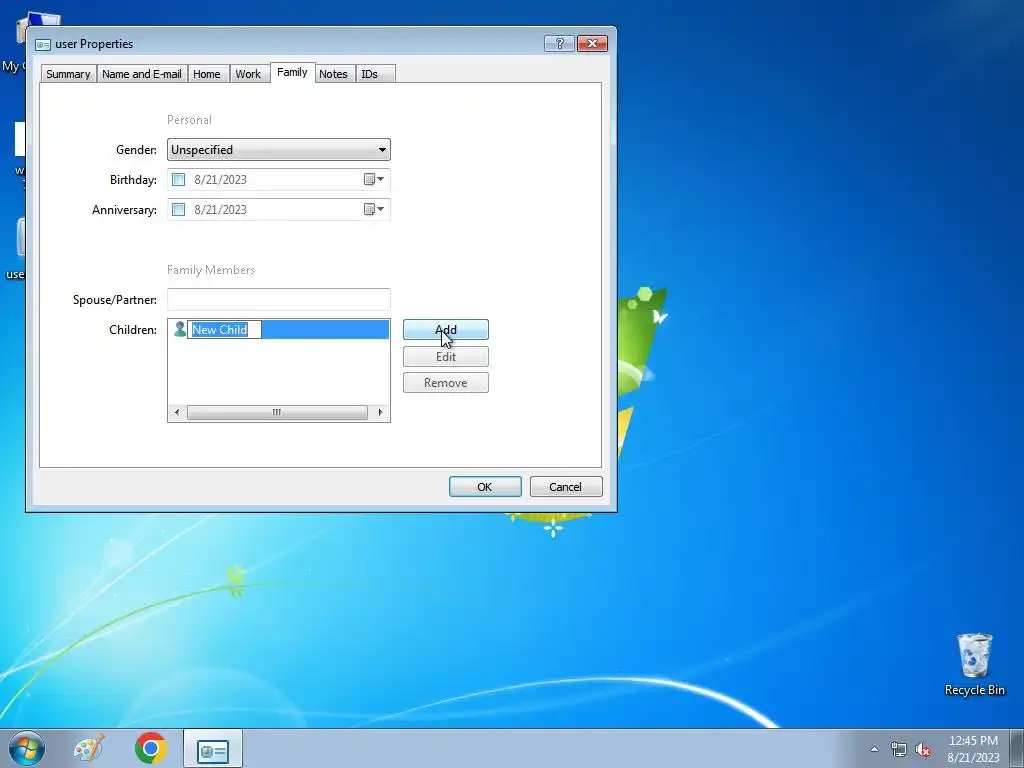Click the Anniversary date 8/21/2023 text
Viewport: 1024px width, 768px height.
click(x=220, y=210)
